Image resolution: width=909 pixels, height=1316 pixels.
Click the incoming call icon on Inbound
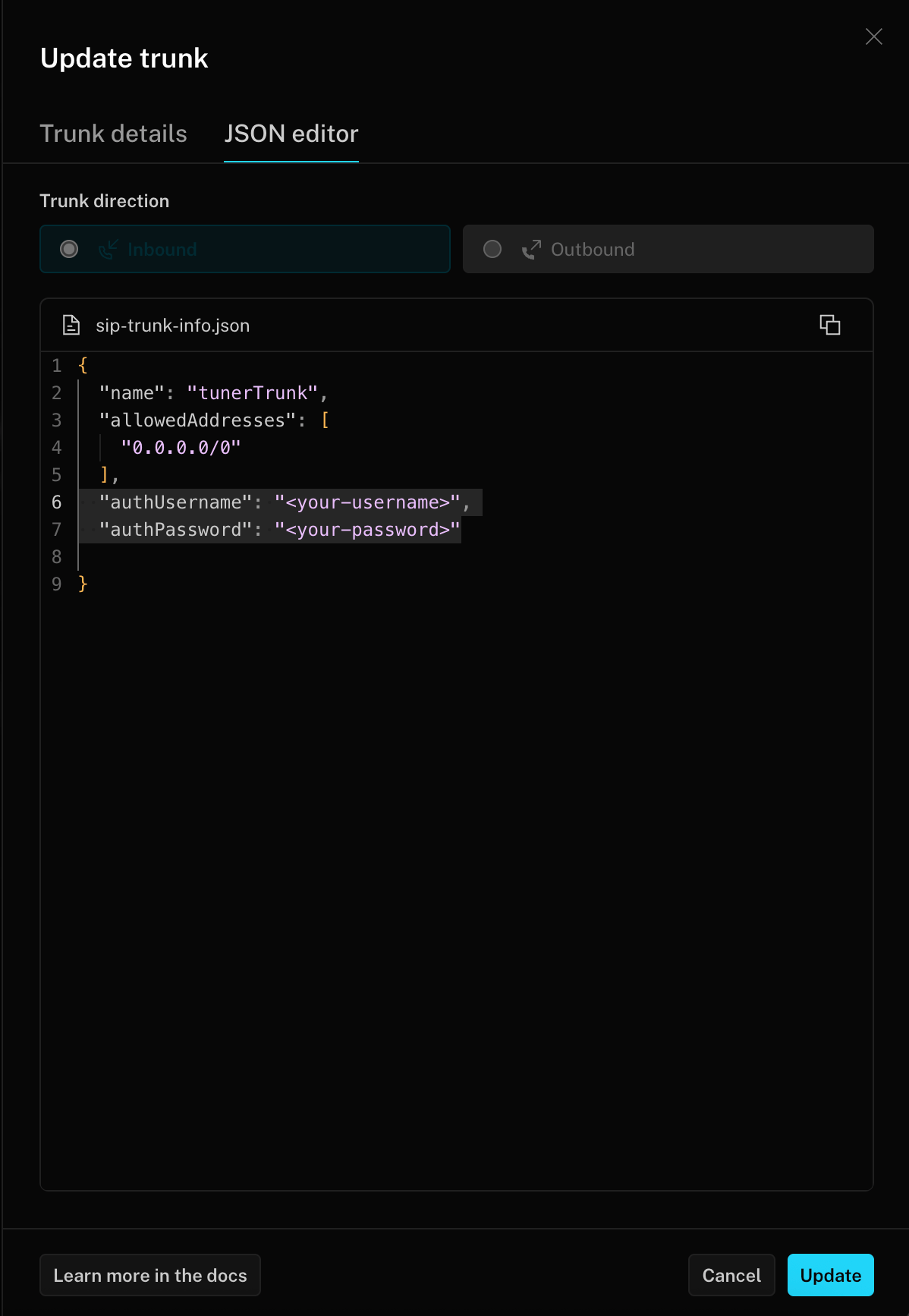tap(108, 249)
